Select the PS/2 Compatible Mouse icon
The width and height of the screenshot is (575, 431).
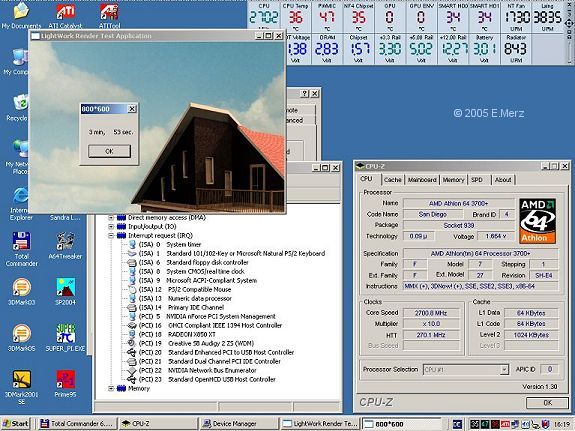pos(132,289)
